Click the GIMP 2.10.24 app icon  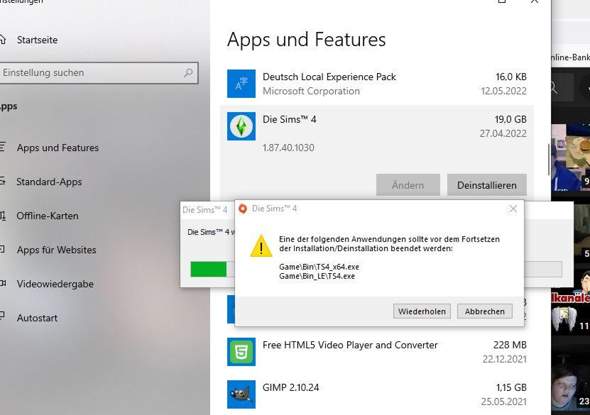tap(241, 394)
